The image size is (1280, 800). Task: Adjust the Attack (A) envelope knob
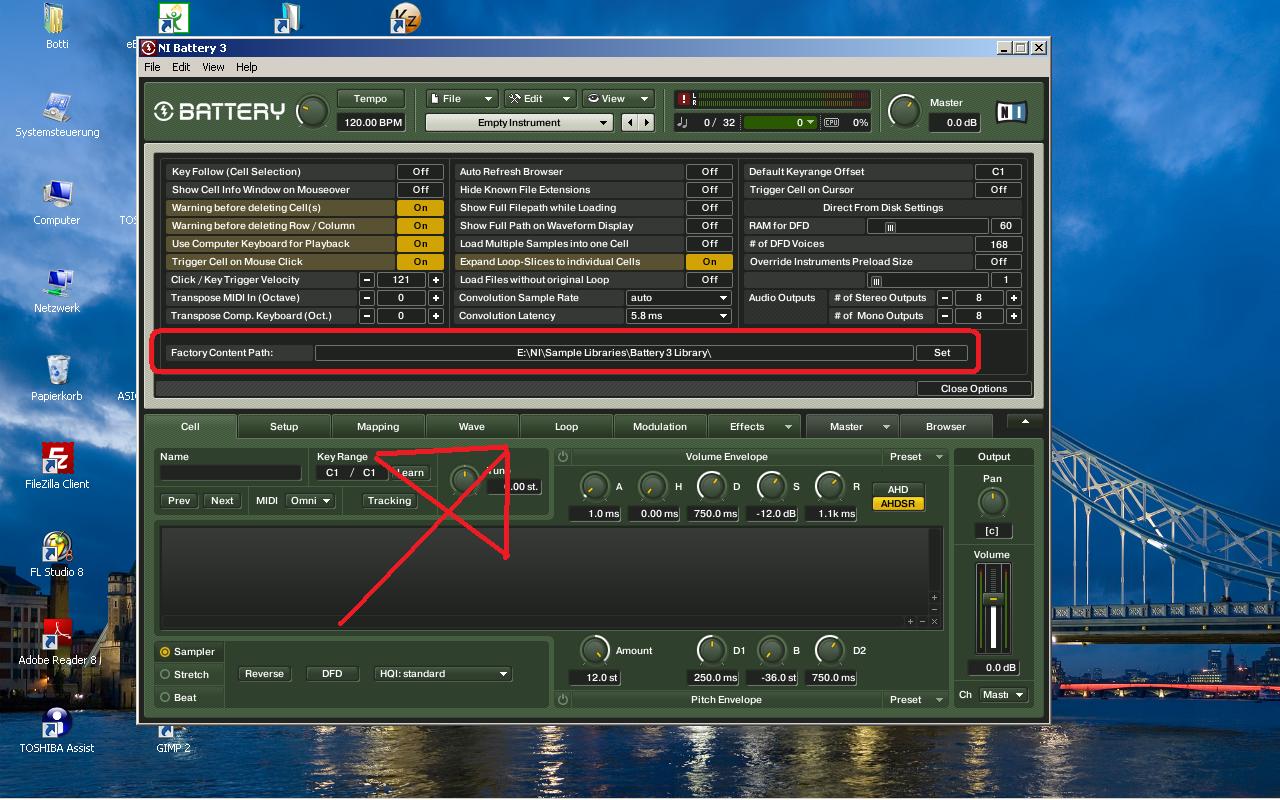click(x=594, y=487)
